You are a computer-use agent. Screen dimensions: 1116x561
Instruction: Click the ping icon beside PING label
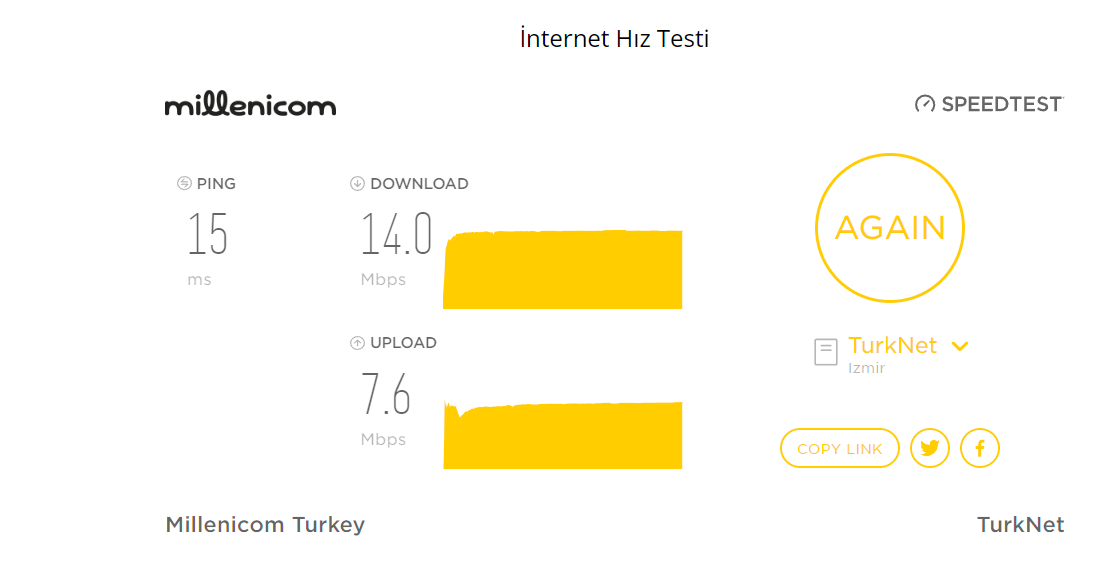click(x=184, y=183)
